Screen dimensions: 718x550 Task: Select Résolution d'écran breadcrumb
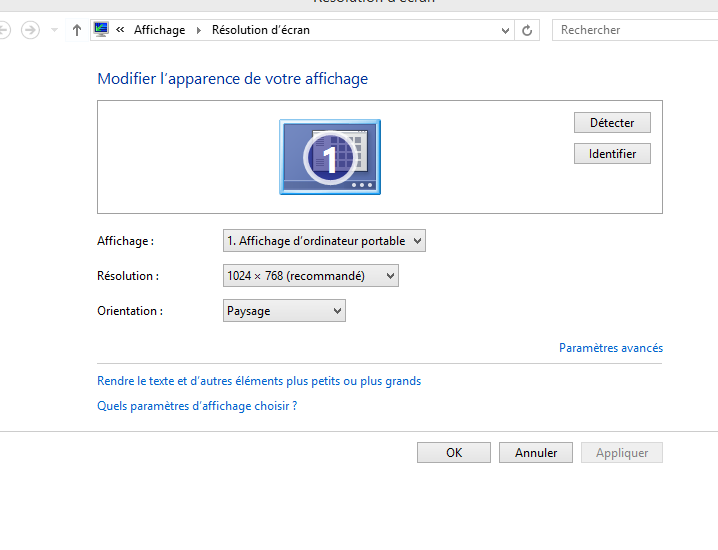coord(261,30)
